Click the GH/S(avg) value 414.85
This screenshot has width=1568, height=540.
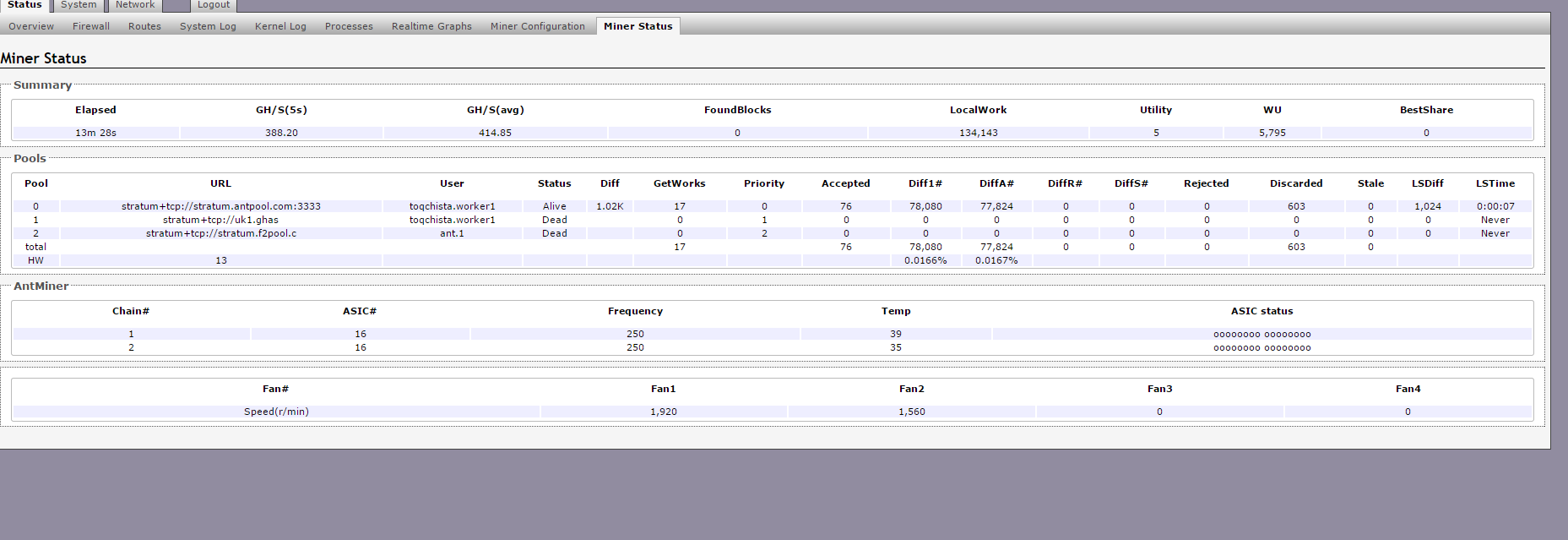click(x=495, y=133)
